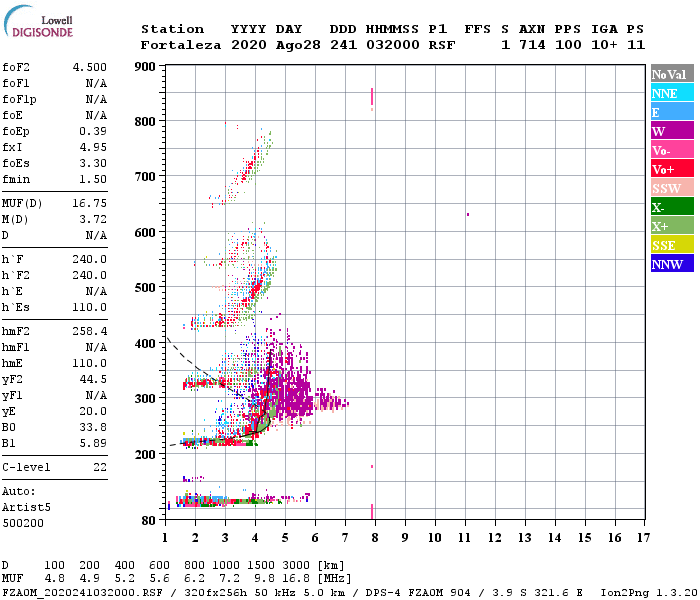This screenshot has width=700, height=600.
Task: Select the Vo- pink legend swatch
Action: click(x=672, y=150)
